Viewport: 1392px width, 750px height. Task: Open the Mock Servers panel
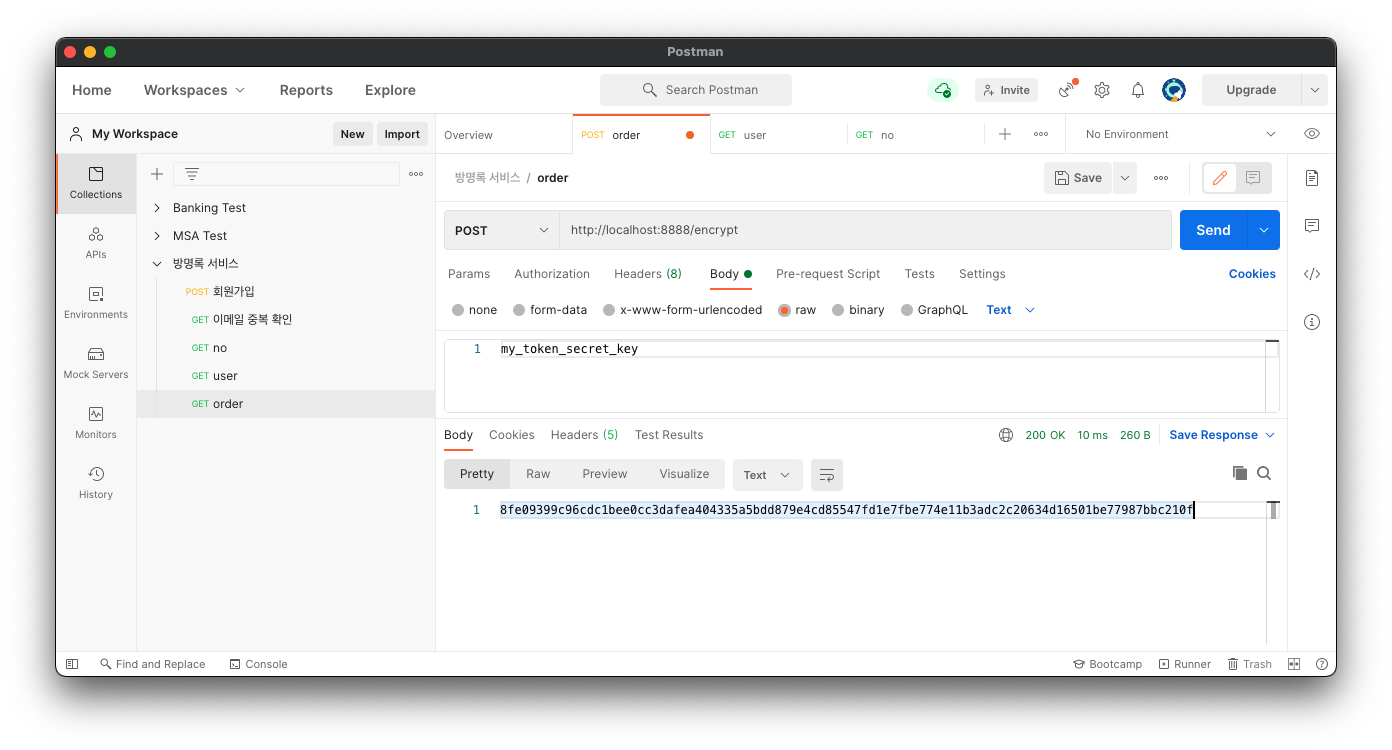pos(96,363)
